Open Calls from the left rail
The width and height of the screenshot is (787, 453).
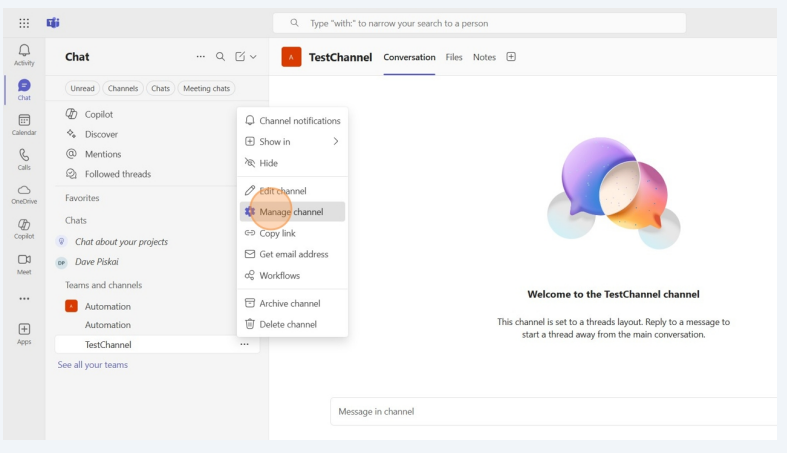(x=24, y=159)
